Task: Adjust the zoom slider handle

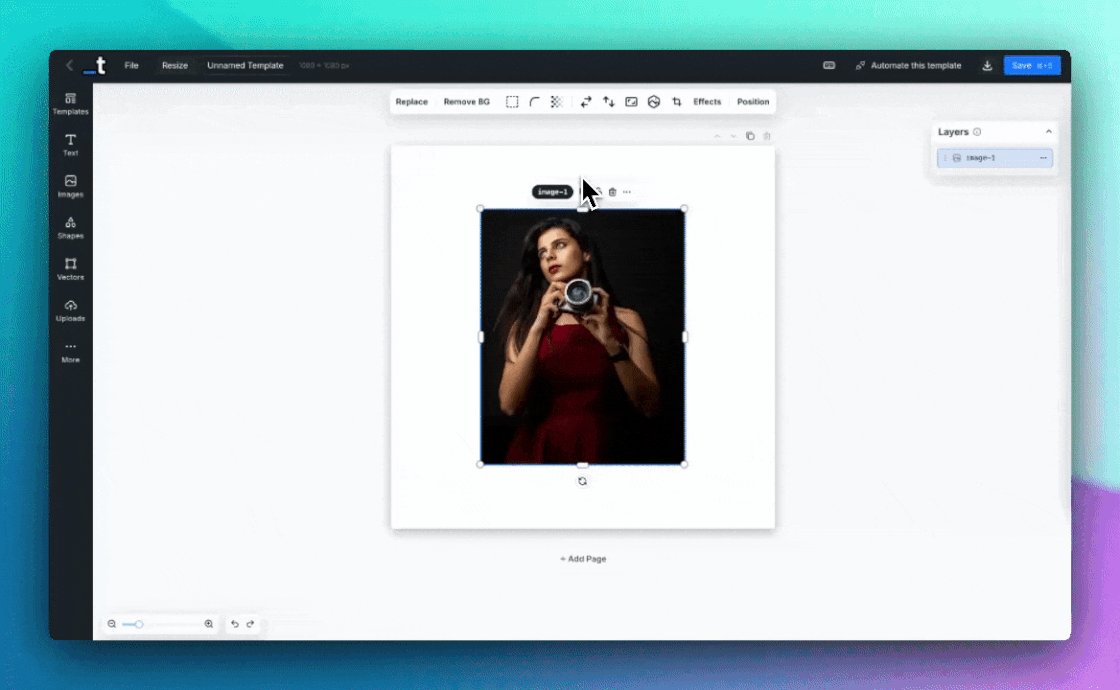Action: click(139, 624)
